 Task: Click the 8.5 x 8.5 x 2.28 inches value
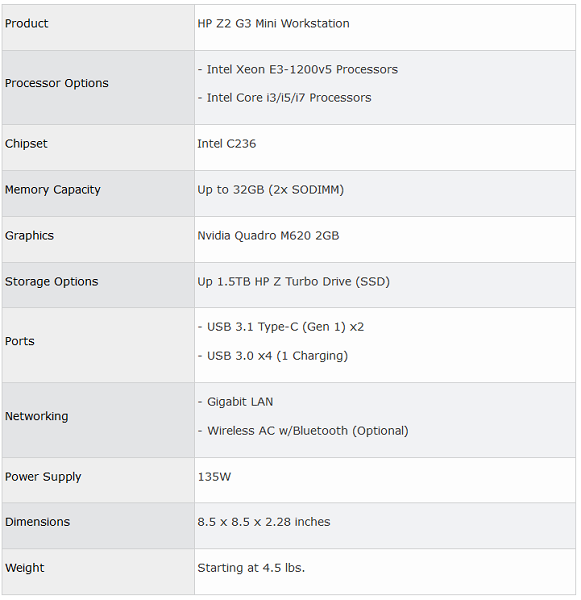[x=264, y=522]
